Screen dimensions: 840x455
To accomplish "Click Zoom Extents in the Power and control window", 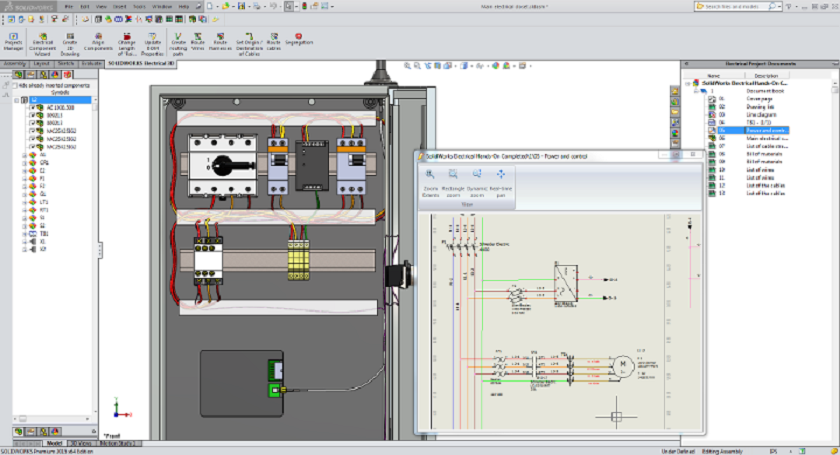I will (x=430, y=183).
